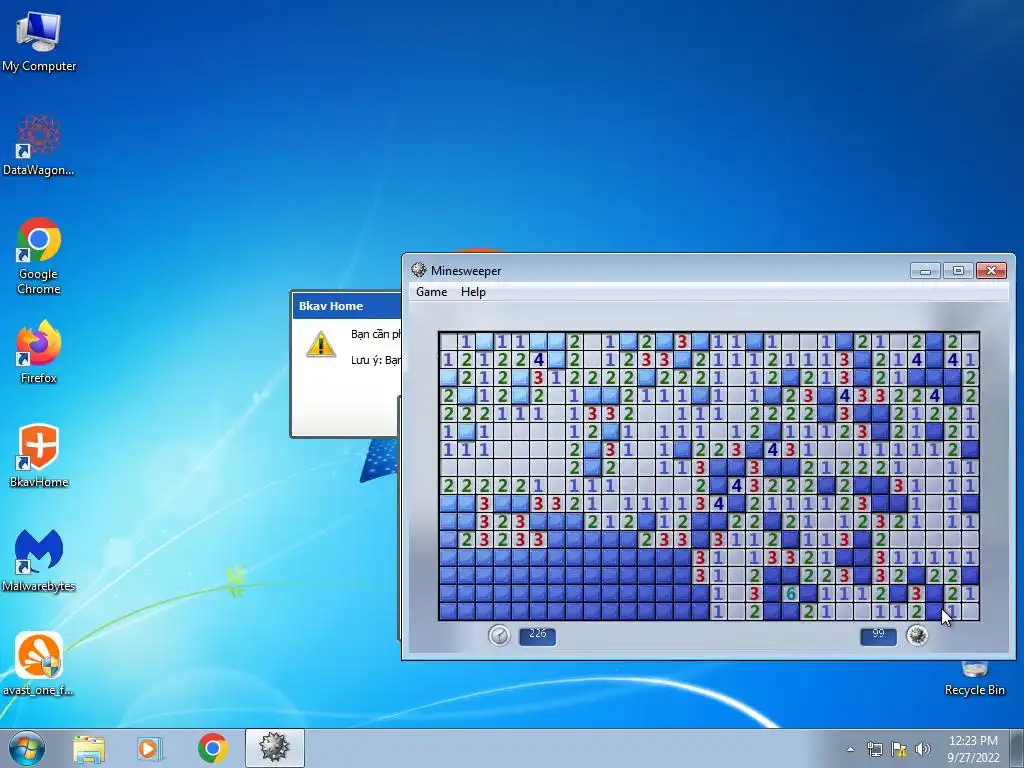Open the My Computer desktop icon
The width and height of the screenshot is (1024, 768).
pyautogui.click(x=39, y=41)
